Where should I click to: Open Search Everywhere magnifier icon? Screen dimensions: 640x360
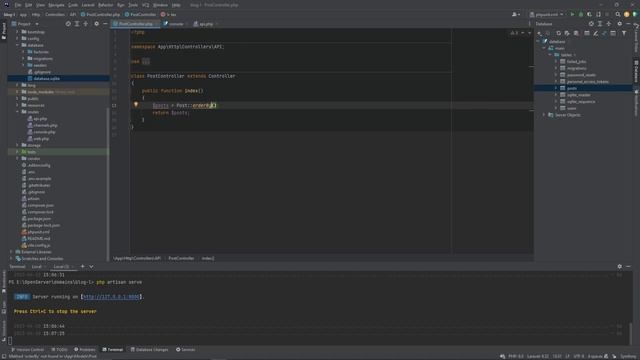(x=618, y=14)
